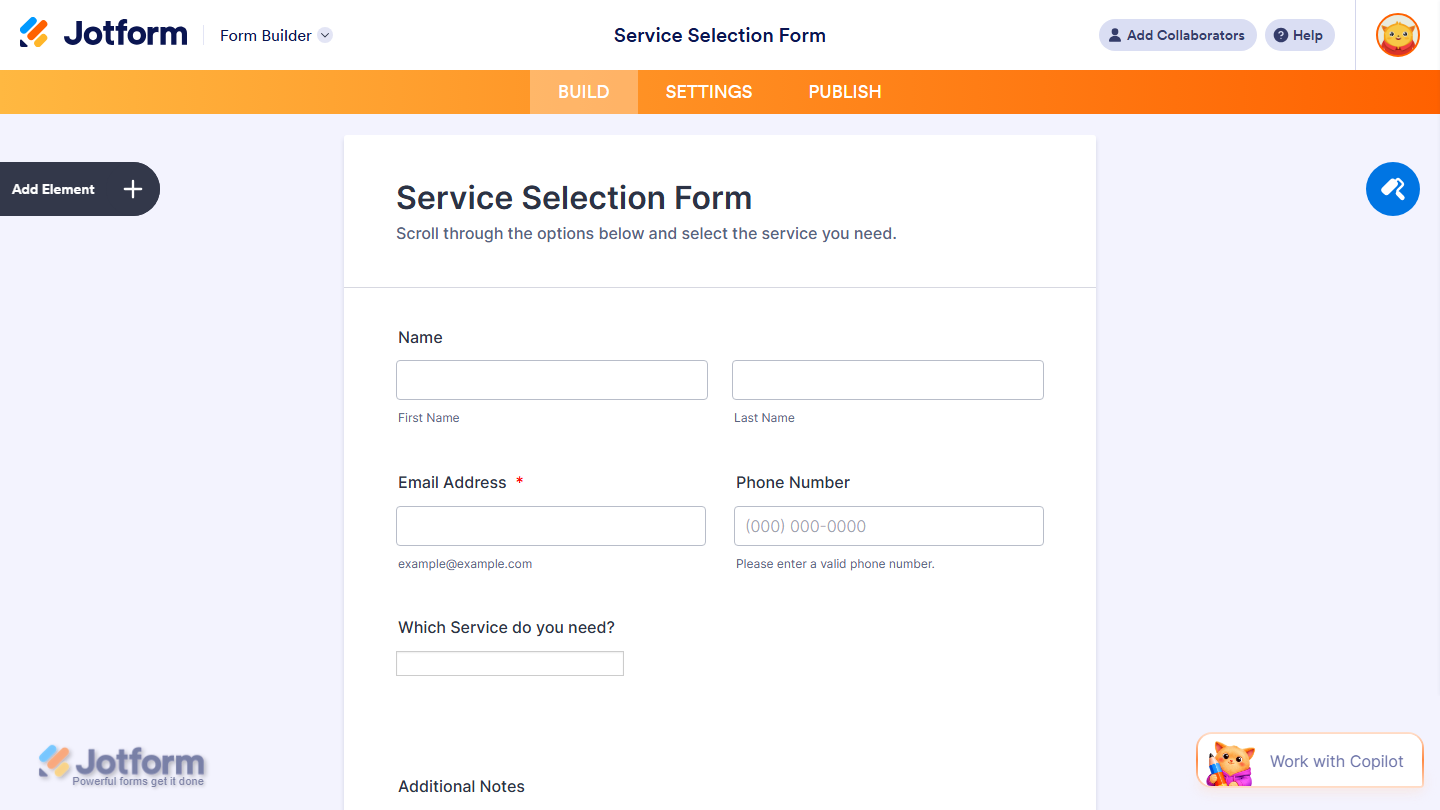Open the Form Builder dropdown
Screen dimensions: 1440x810
pyautogui.click(x=275, y=35)
